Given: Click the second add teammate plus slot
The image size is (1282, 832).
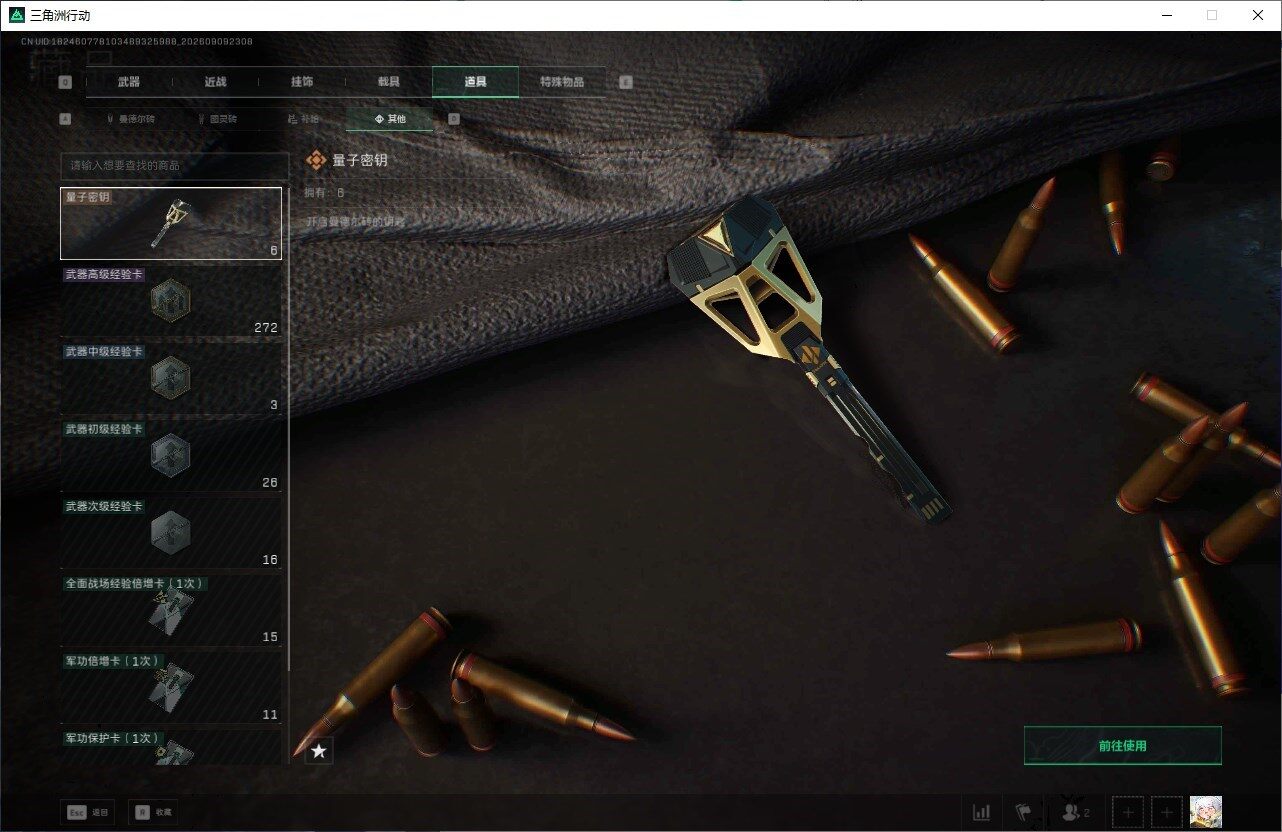Looking at the screenshot, I should 1166,813.
